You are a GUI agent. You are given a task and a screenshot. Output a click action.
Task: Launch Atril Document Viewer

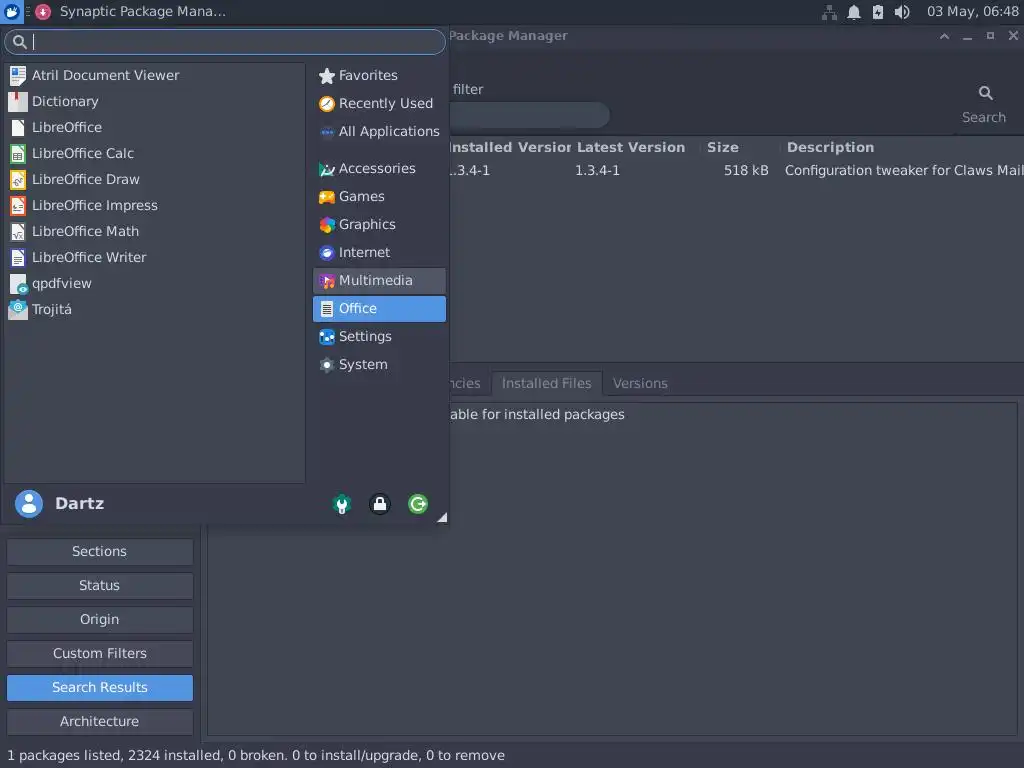pyautogui.click(x=155, y=75)
